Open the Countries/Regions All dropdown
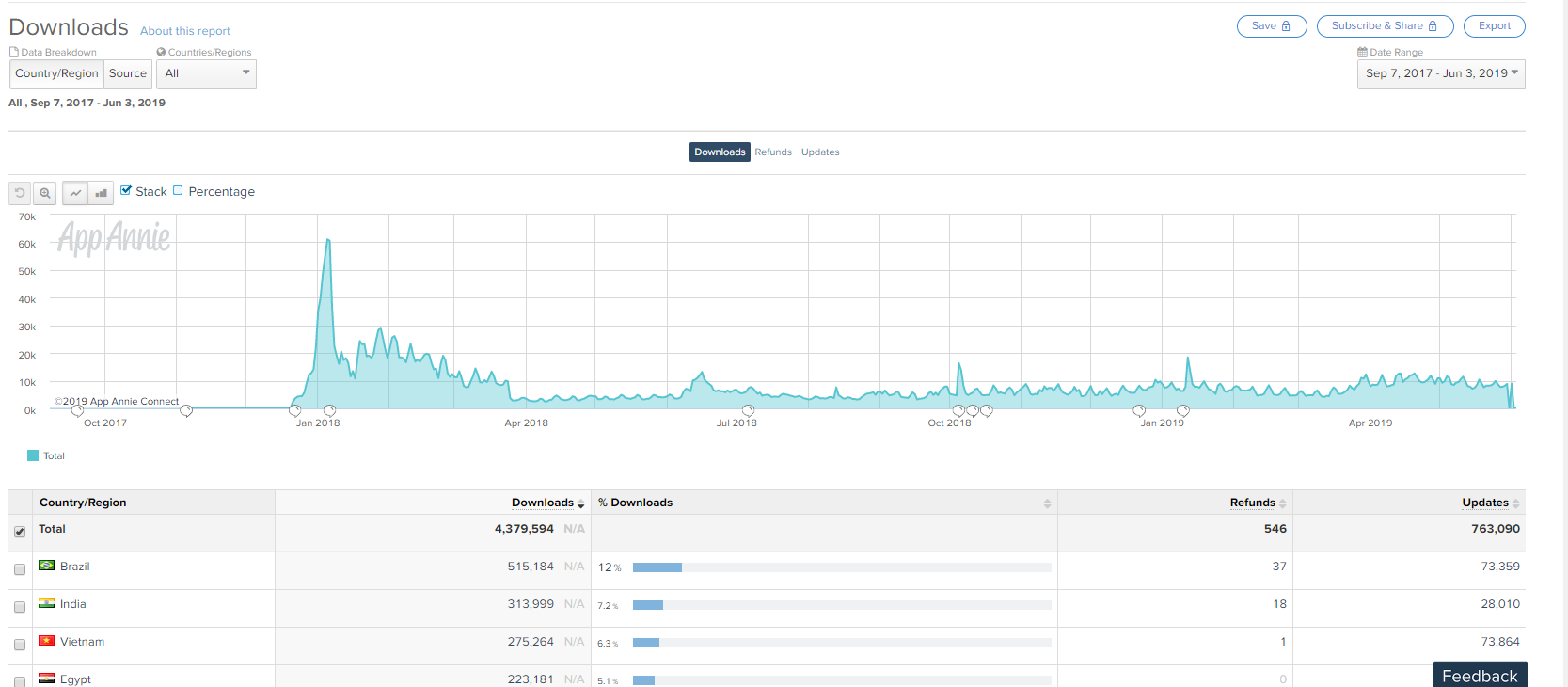 click(x=206, y=73)
